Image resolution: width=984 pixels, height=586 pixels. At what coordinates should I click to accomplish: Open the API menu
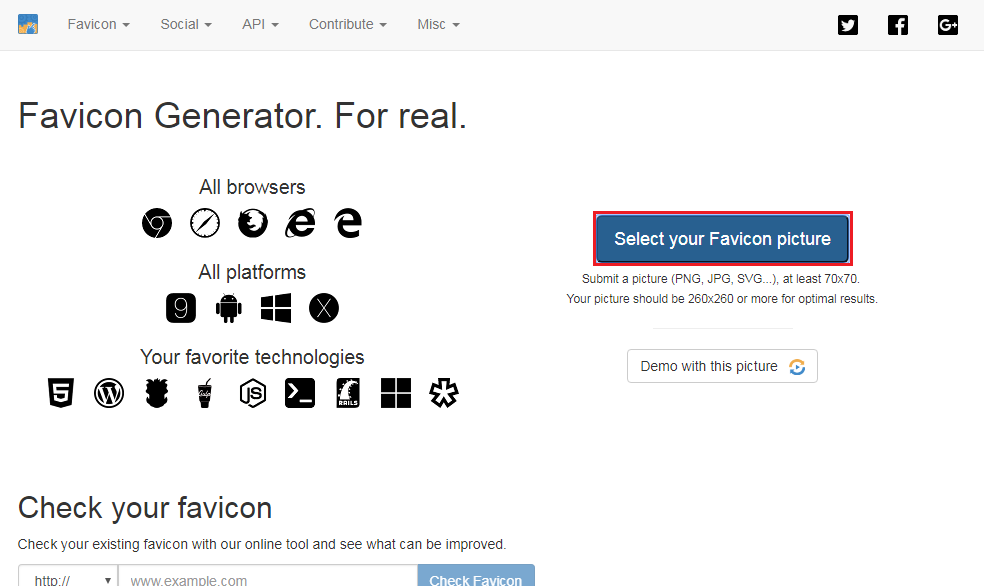[260, 24]
